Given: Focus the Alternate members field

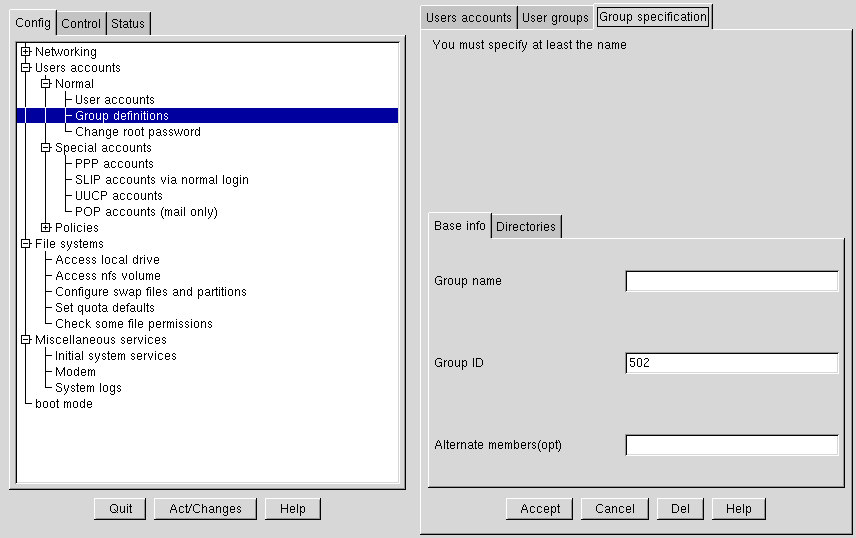Looking at the screenshot, I should point(731,445).
